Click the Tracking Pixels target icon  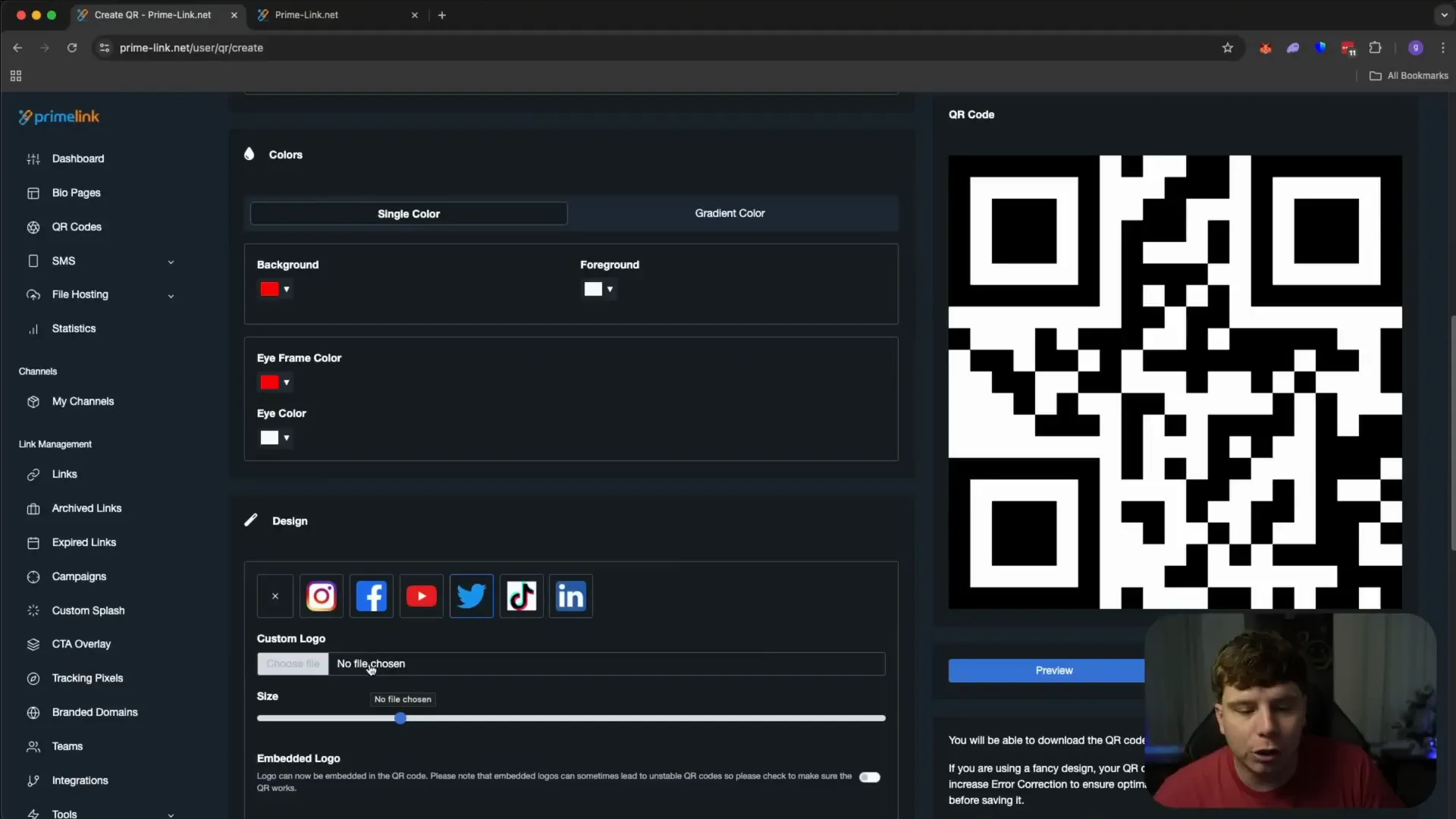pyautogui.click(x=33, y=678)
